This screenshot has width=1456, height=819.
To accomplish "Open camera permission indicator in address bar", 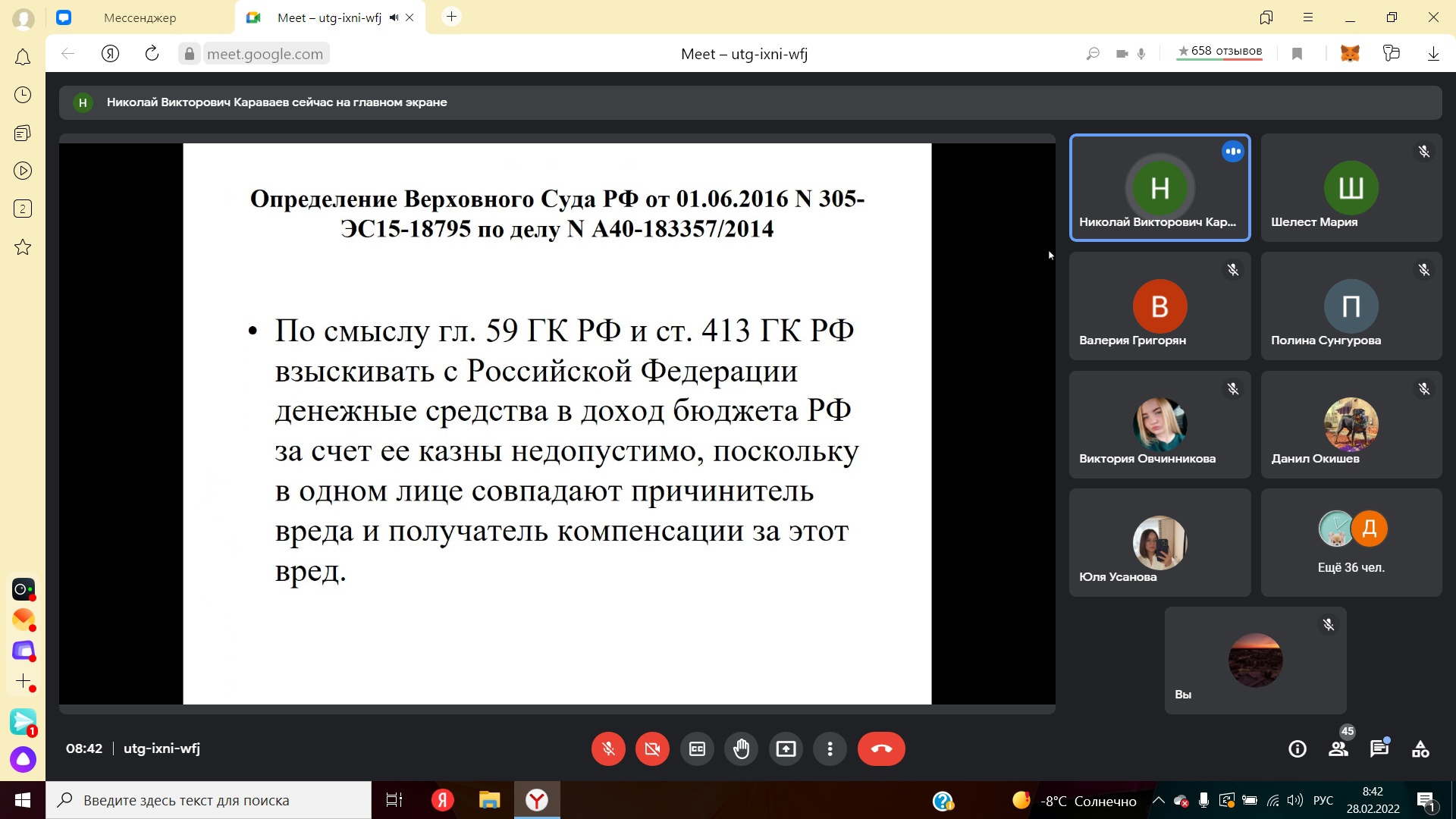I will coord(1122,54).
